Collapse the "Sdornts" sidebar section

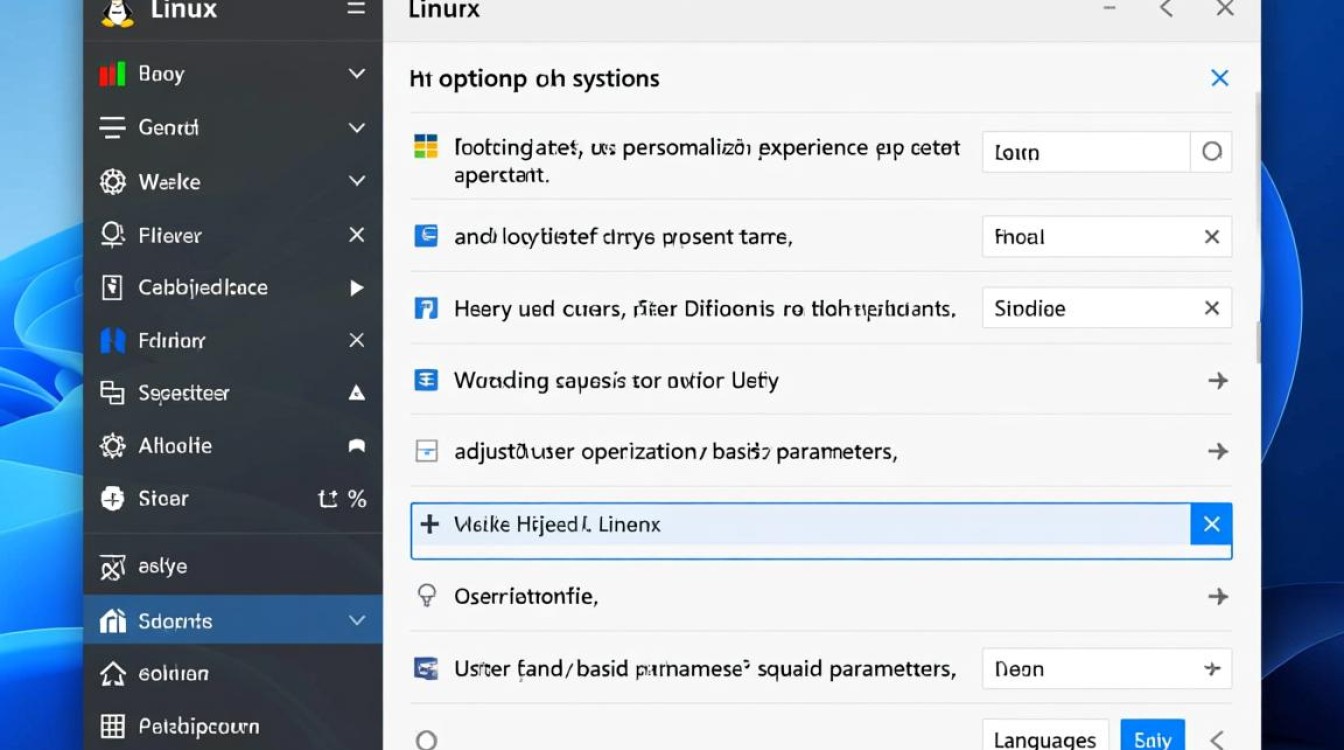coord(357,620)
